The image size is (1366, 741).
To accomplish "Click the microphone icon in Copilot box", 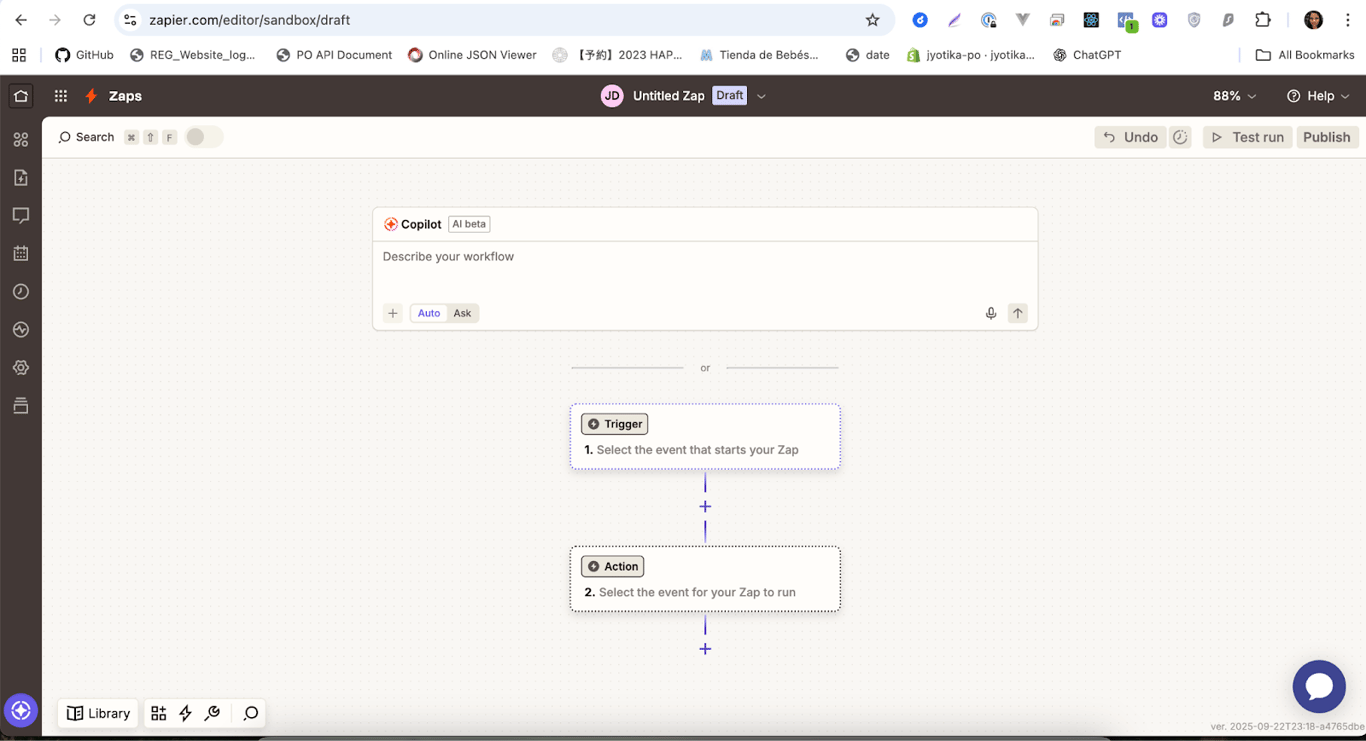I will (991, 313).
